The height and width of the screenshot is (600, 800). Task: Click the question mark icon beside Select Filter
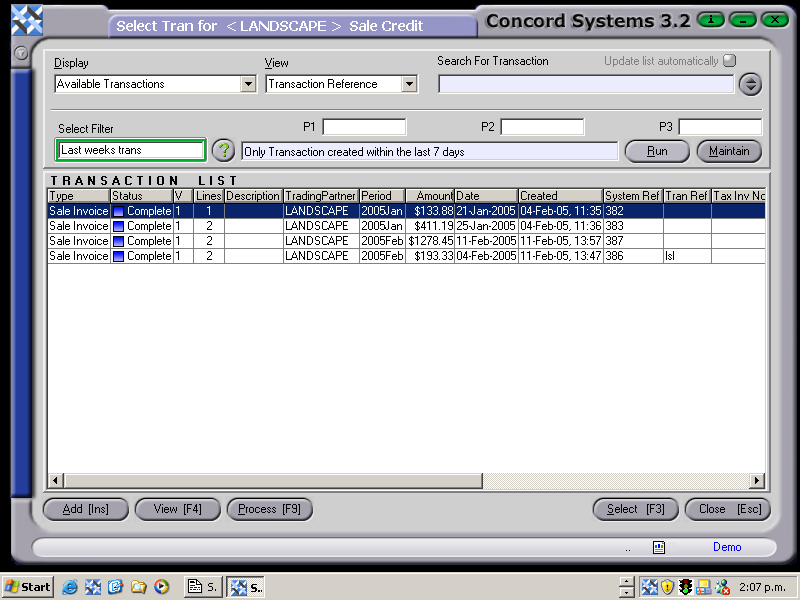(x=222, y=150)
